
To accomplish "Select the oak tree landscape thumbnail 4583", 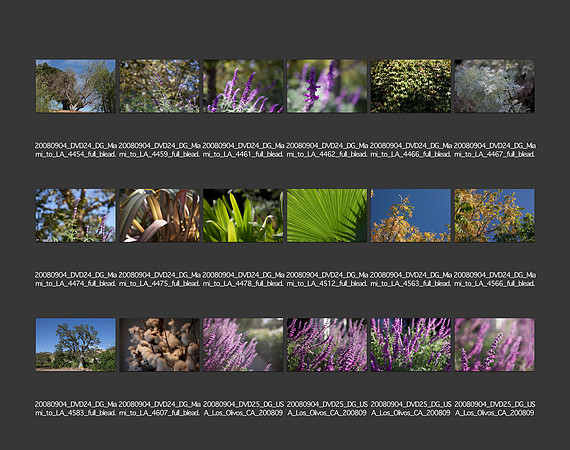I will coord(76,345).
